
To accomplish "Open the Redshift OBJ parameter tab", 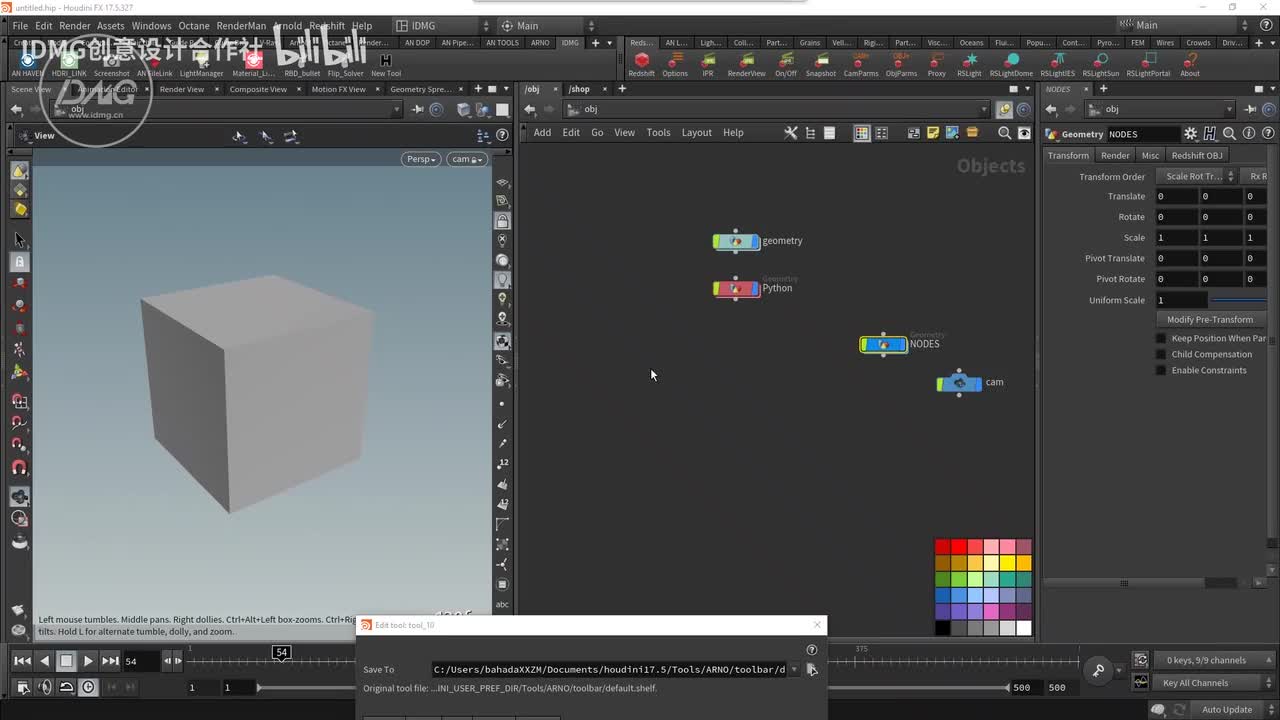I will 1197,156.
